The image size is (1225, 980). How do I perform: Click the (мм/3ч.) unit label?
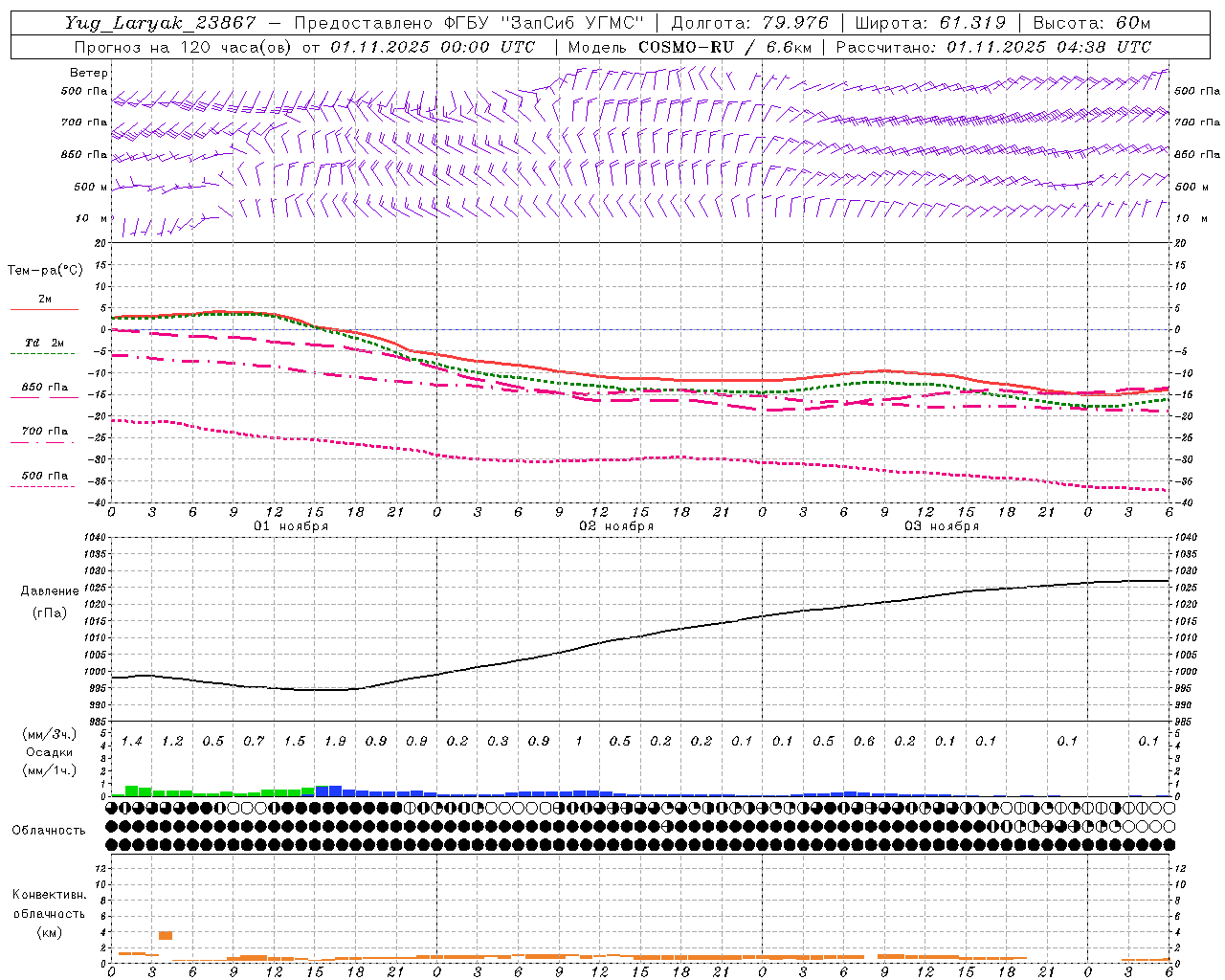(x=49, y=734)
